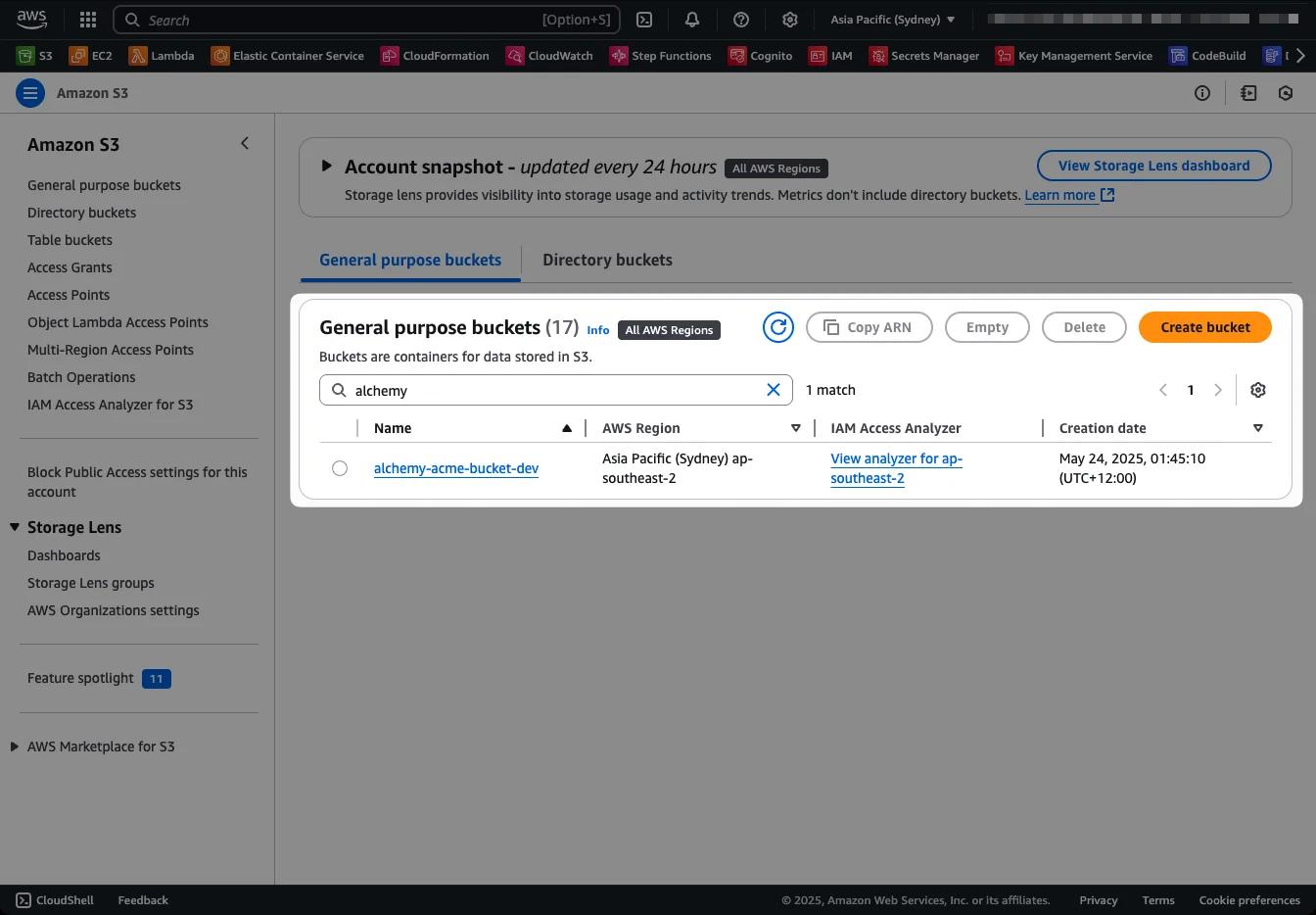Toggle the hamburger navigation menu
This screenshot has width=1316, height=915.
30,93
